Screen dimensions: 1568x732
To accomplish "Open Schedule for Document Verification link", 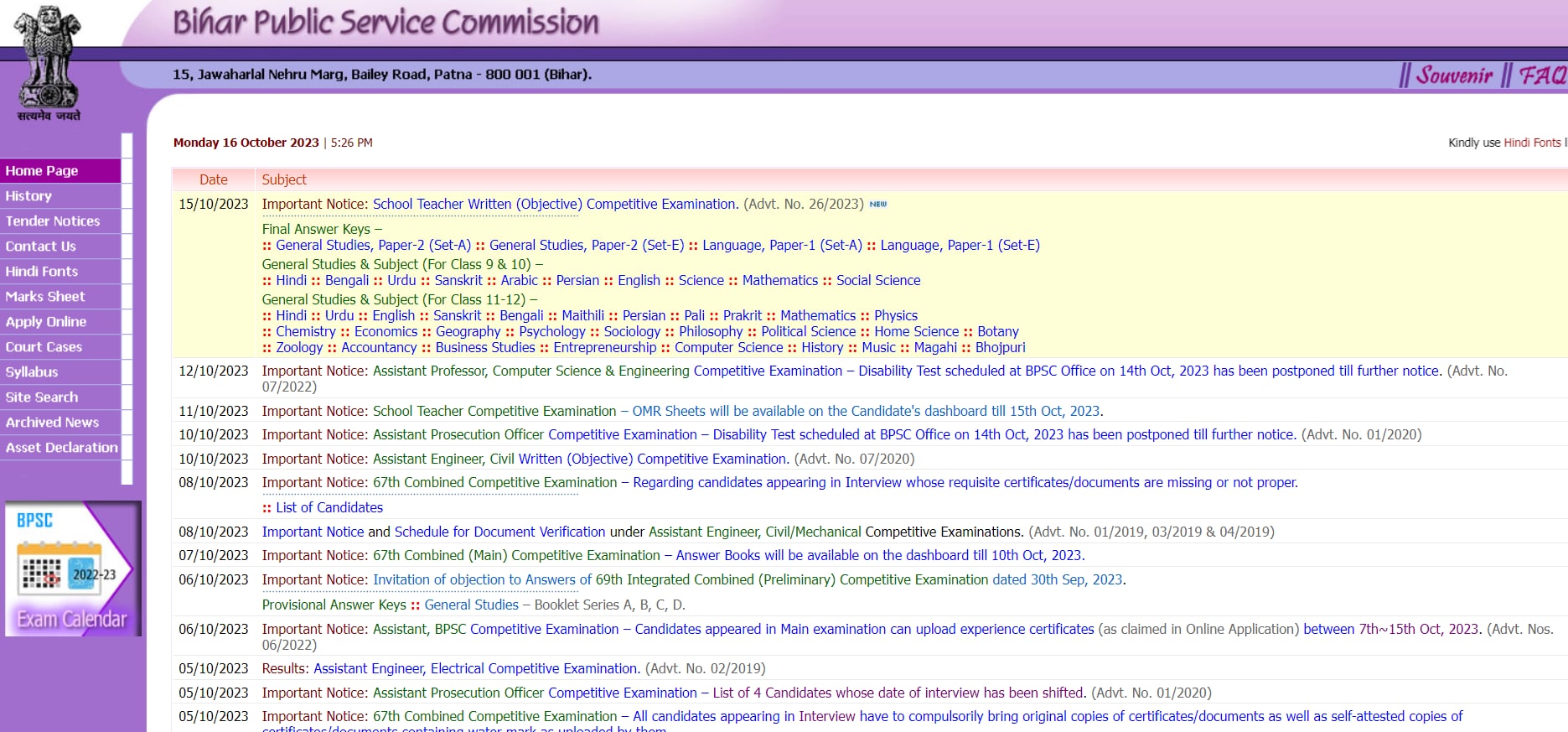I will click(x=499, y=532).
